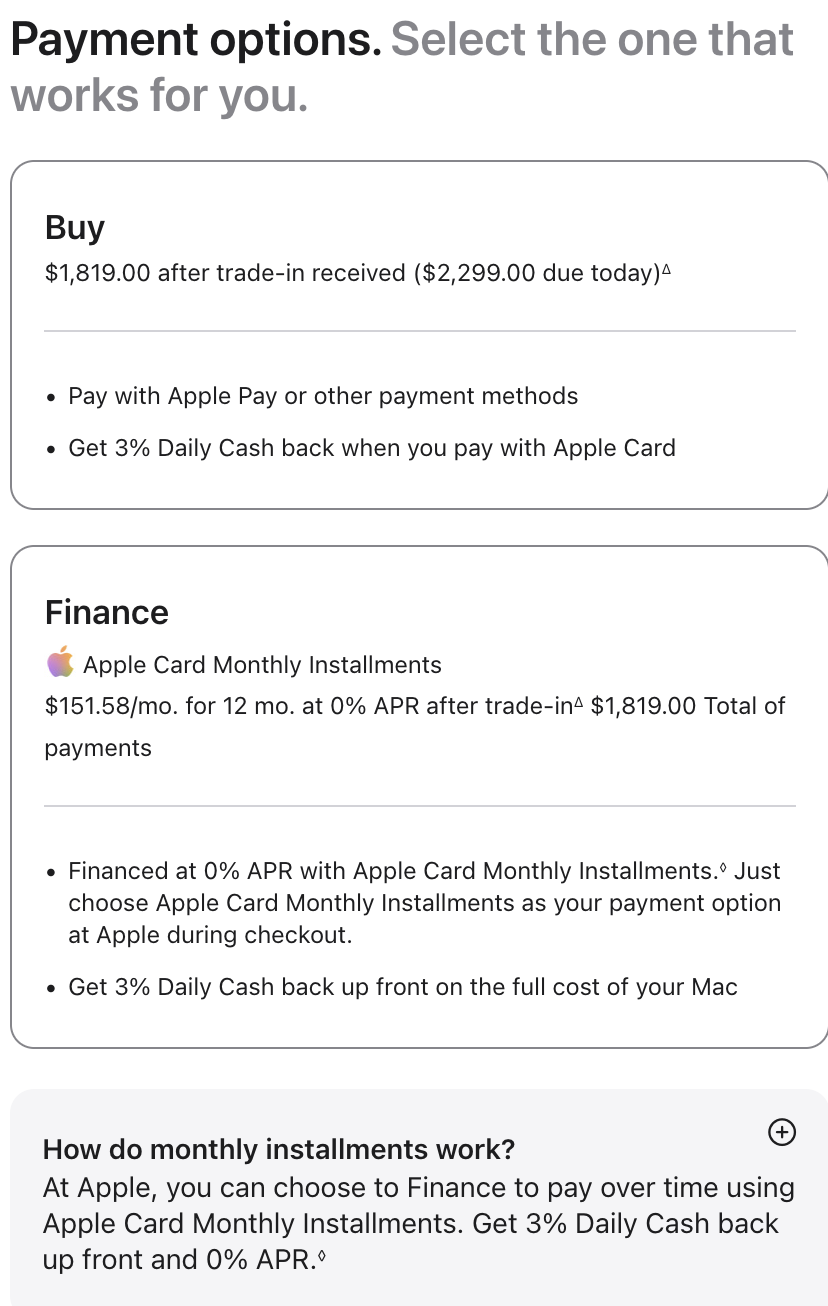Click the "$1,819.00 after trade-in received" price line
The height and width of the screenshot is (1306, 828).
[x=225, y=273]
